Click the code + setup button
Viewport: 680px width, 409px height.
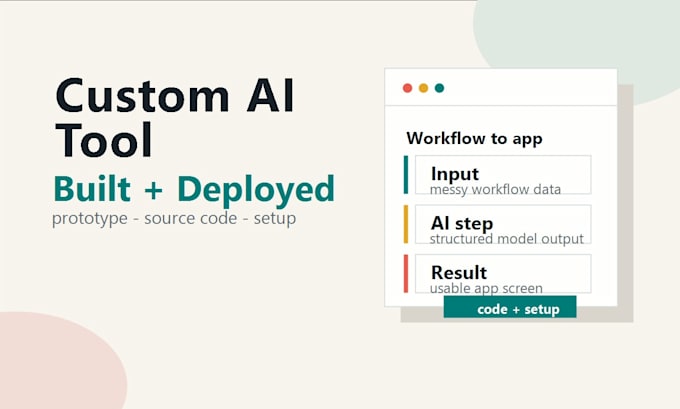point(510,307)
